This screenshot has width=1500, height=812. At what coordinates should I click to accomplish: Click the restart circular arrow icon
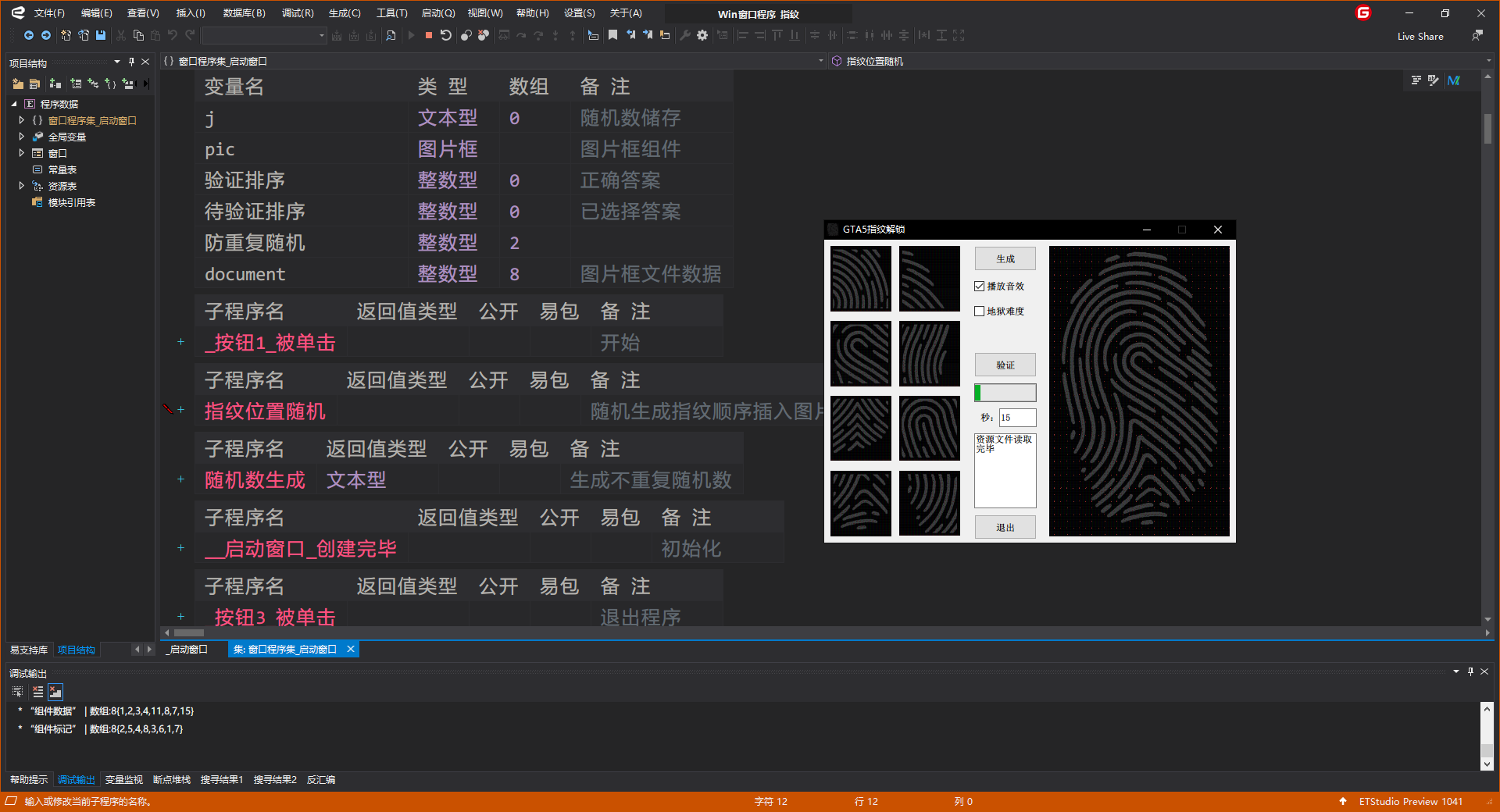coord(446,35)
